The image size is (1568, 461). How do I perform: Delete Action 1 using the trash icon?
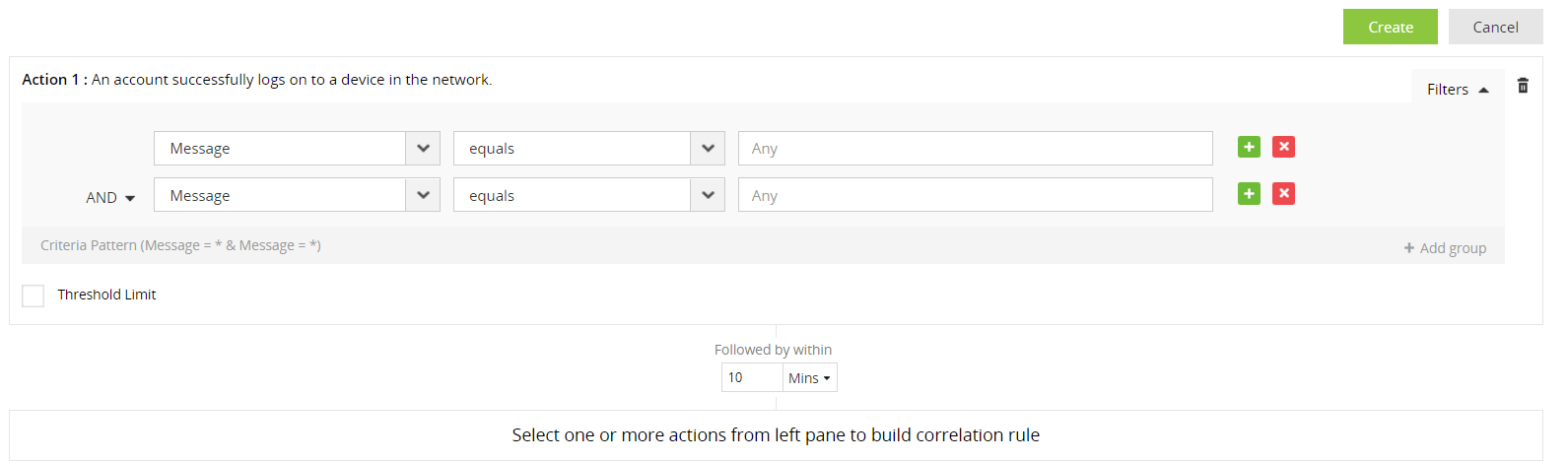[x=1523, y=86]
